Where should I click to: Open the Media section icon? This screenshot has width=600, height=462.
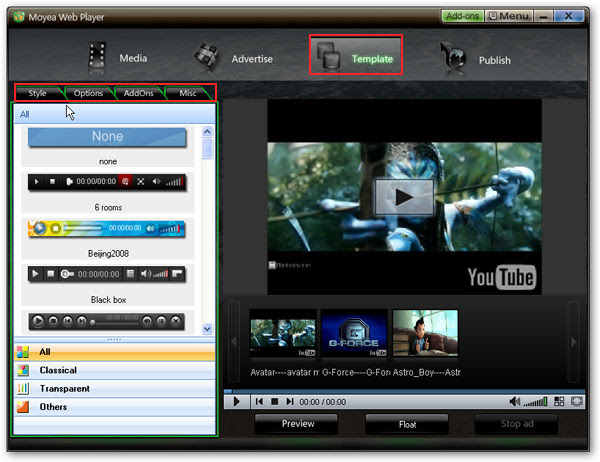tap(97, 58)
